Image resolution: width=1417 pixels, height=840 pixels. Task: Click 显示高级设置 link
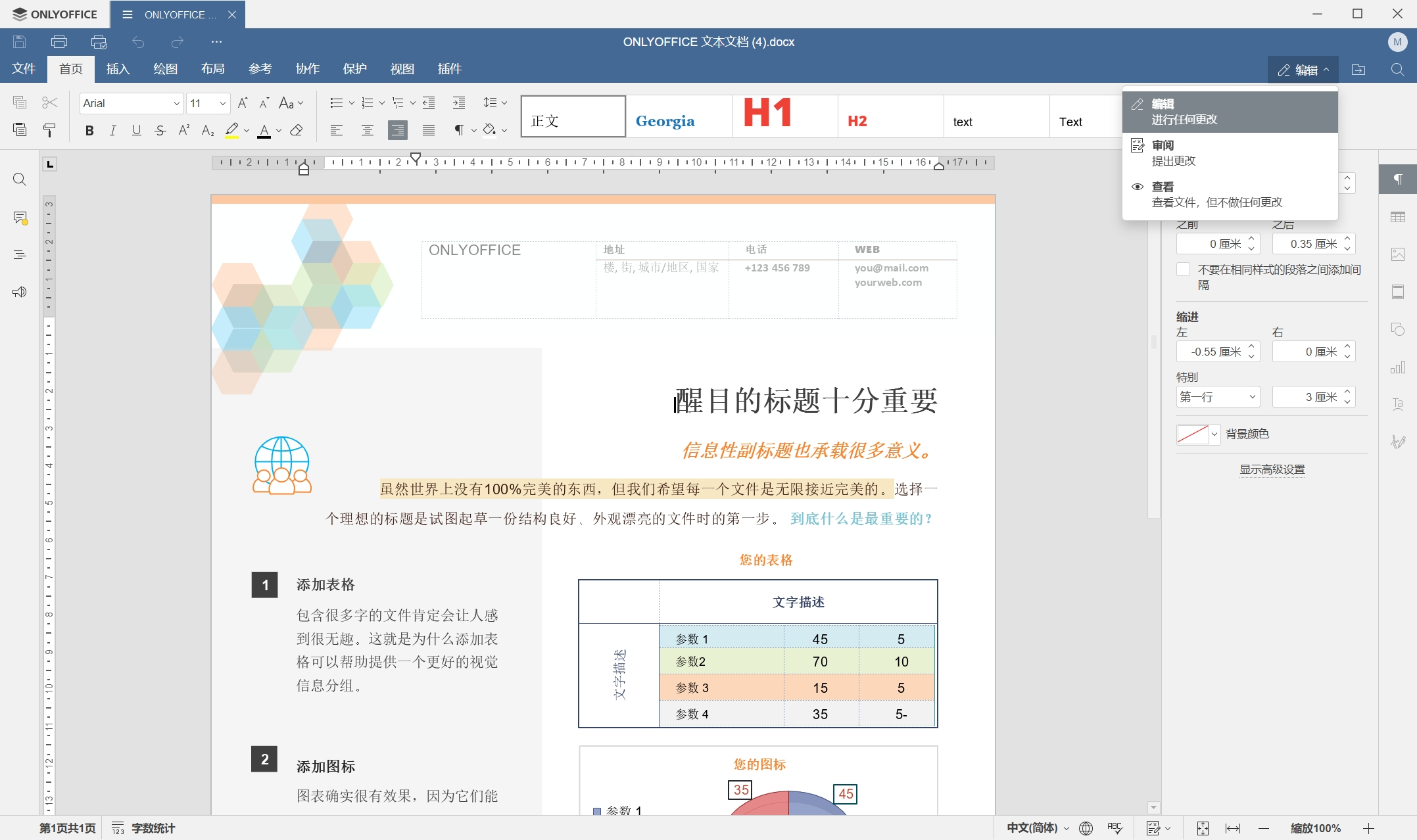point(1272,469)
